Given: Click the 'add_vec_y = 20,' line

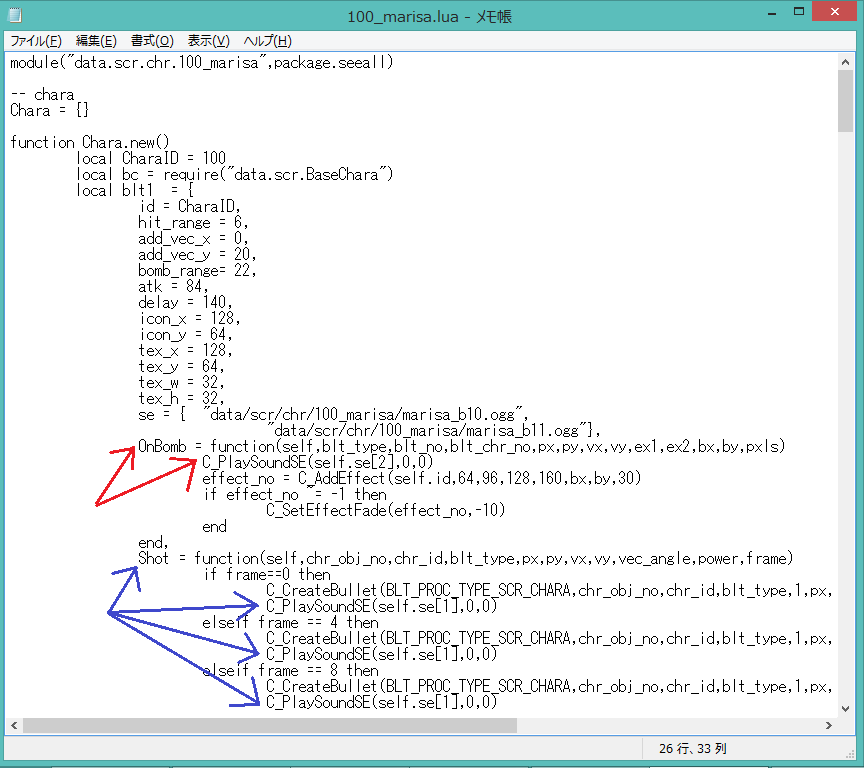Looking at the screenshot, I should pyautogui.click(x=197, y=254).
